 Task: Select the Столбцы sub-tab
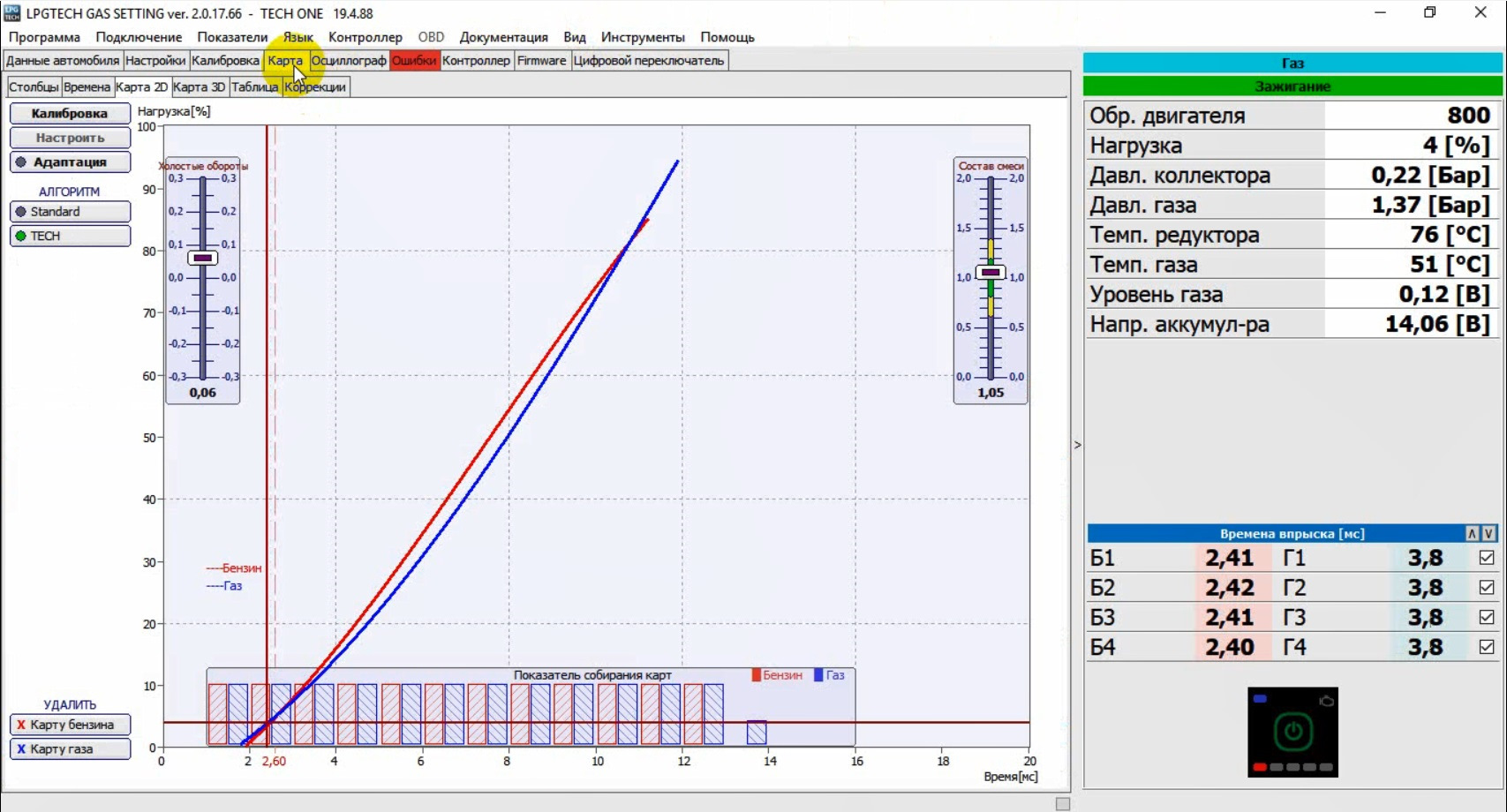[x=34, y=86]
